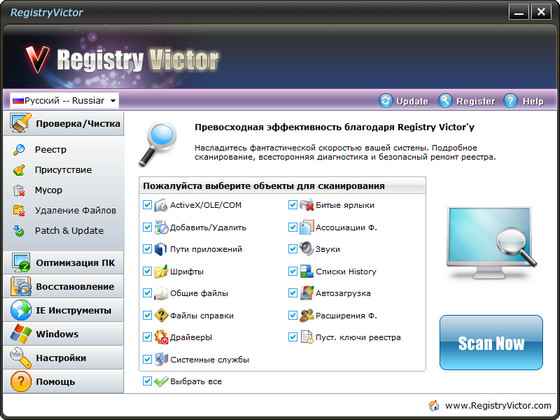Toggle the Выбрать все checkbox
The image size is (560, 420).
tap(147, 381)
